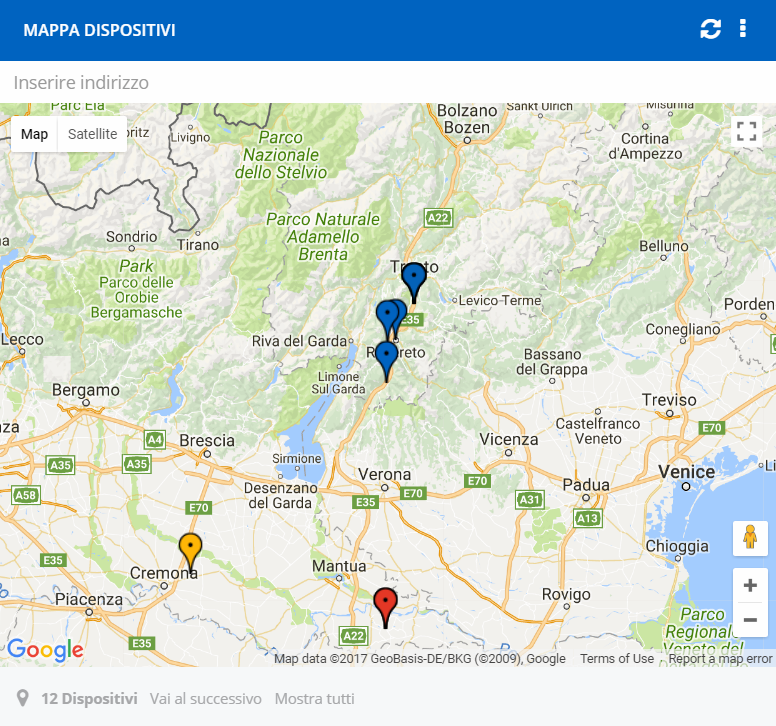Click the Treviso city label
Image resolution: width=776 pixels, height=726 pixels.
(669, 399)
